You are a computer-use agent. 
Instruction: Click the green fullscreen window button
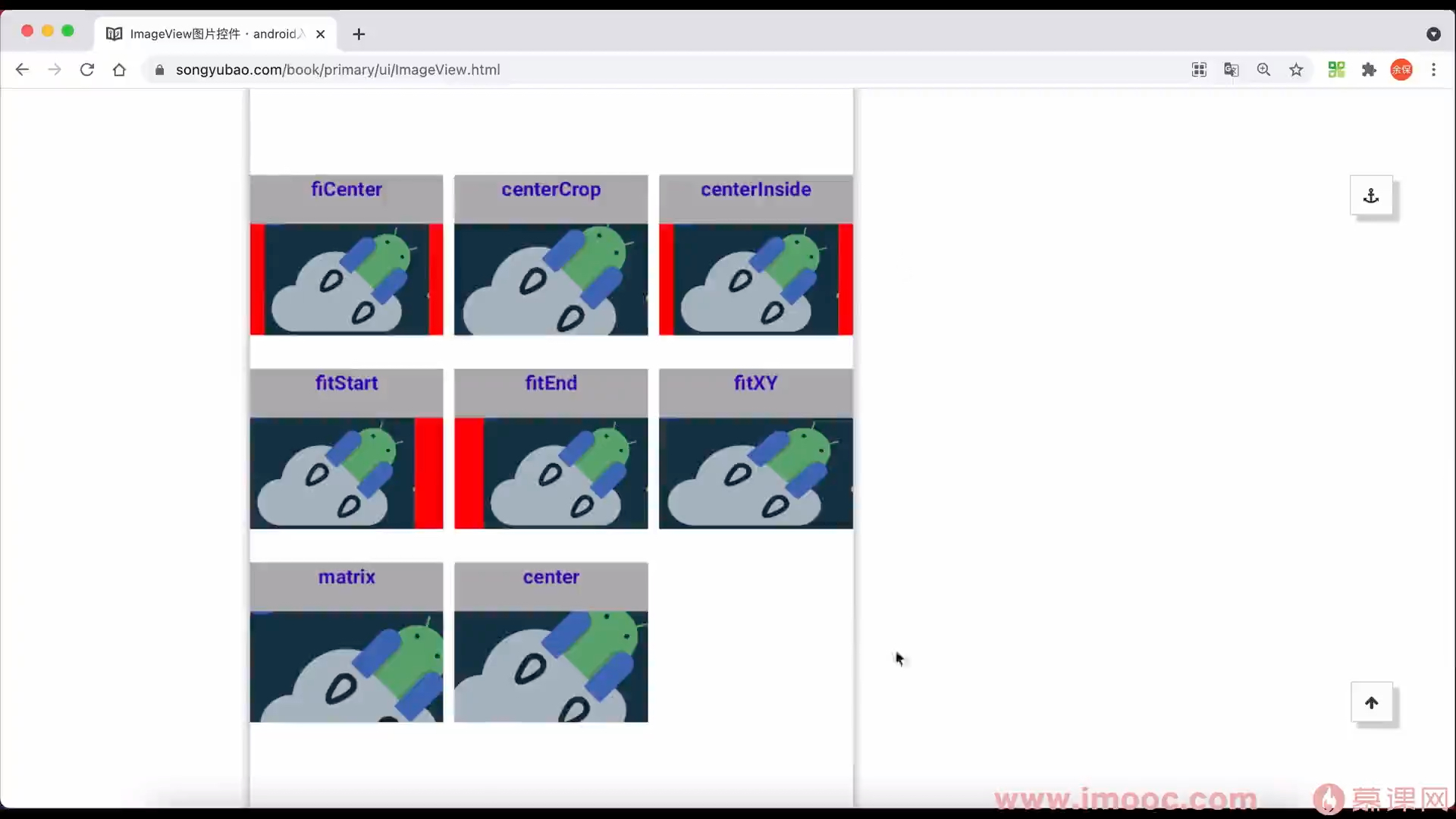[67, 31]
